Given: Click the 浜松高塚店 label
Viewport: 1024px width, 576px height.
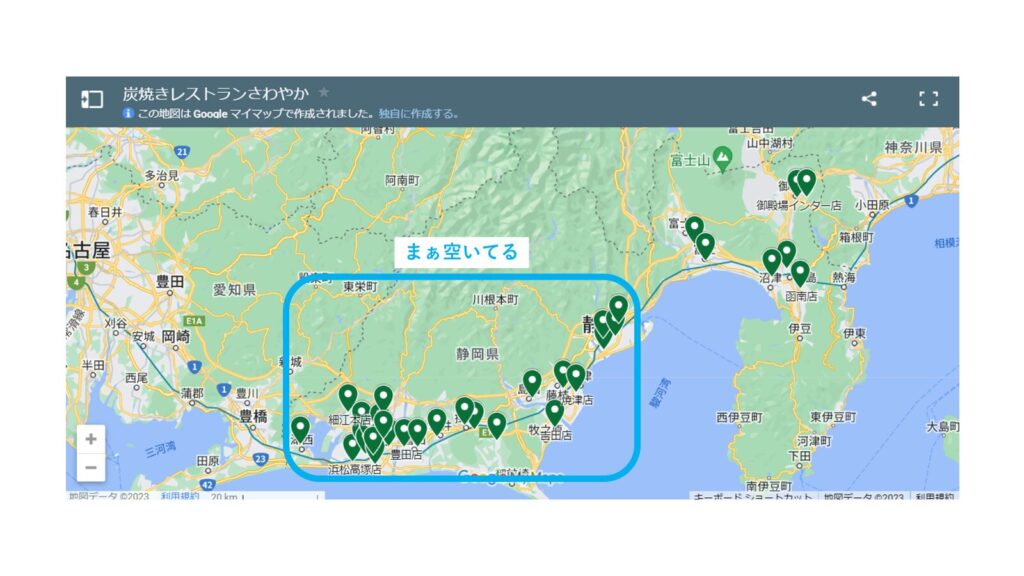Looking at the screenshot, I should point(355,470).
